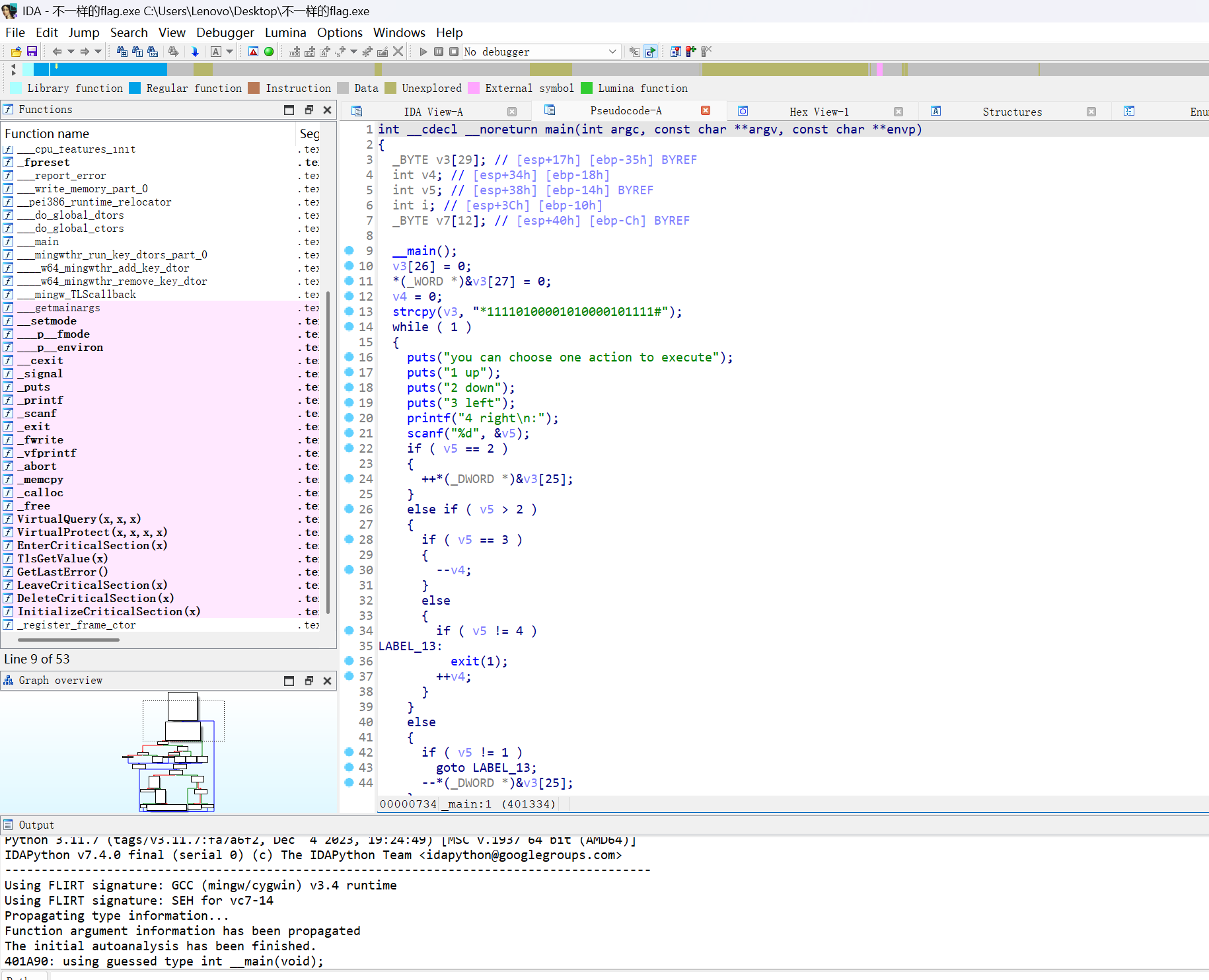Toggle breakpoint dot on line 21
The image size is (1209, 980).
pyautogui.click(x=349, y=433)
